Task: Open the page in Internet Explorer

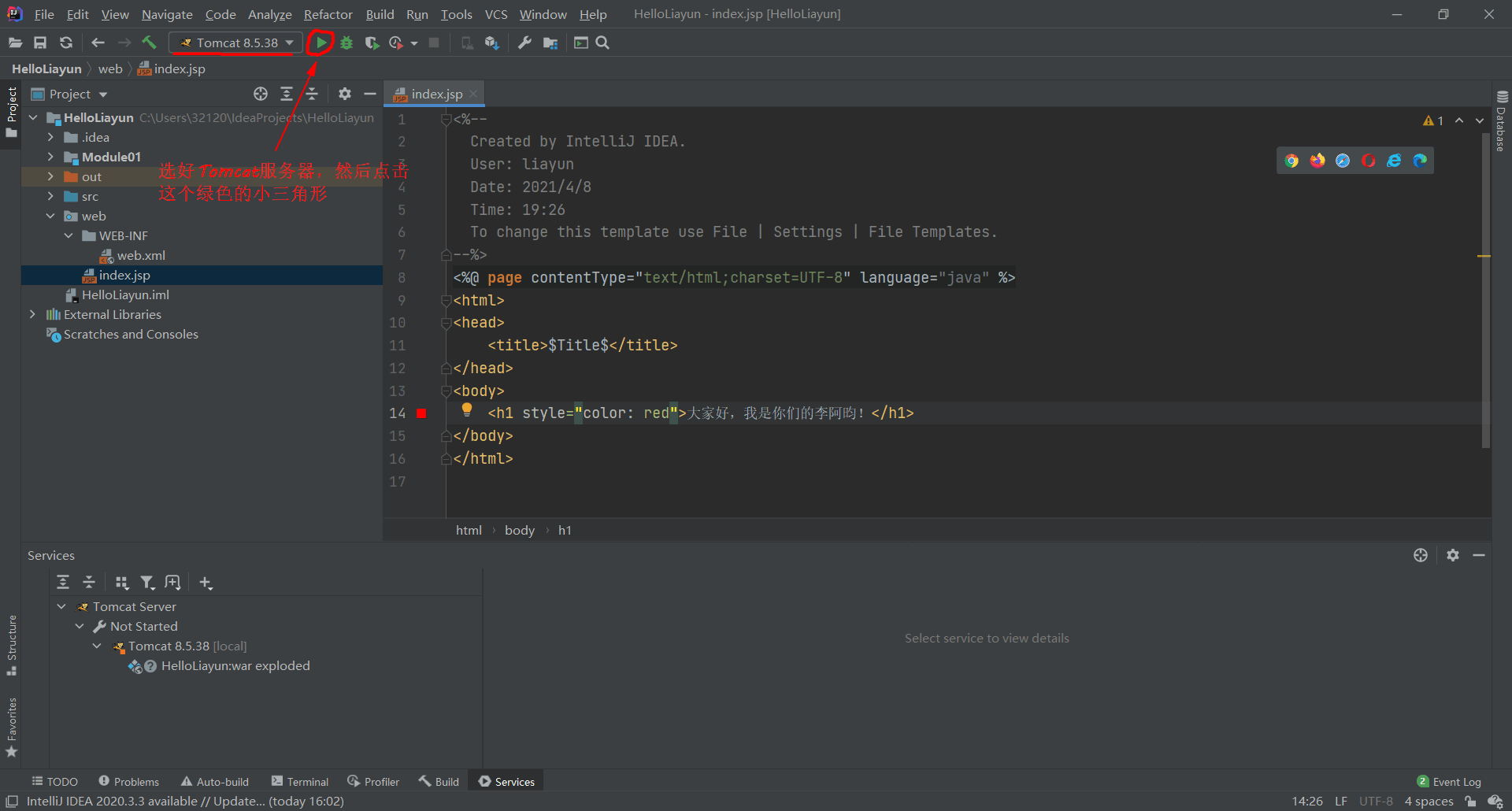Action: [x=1394, y=161]
